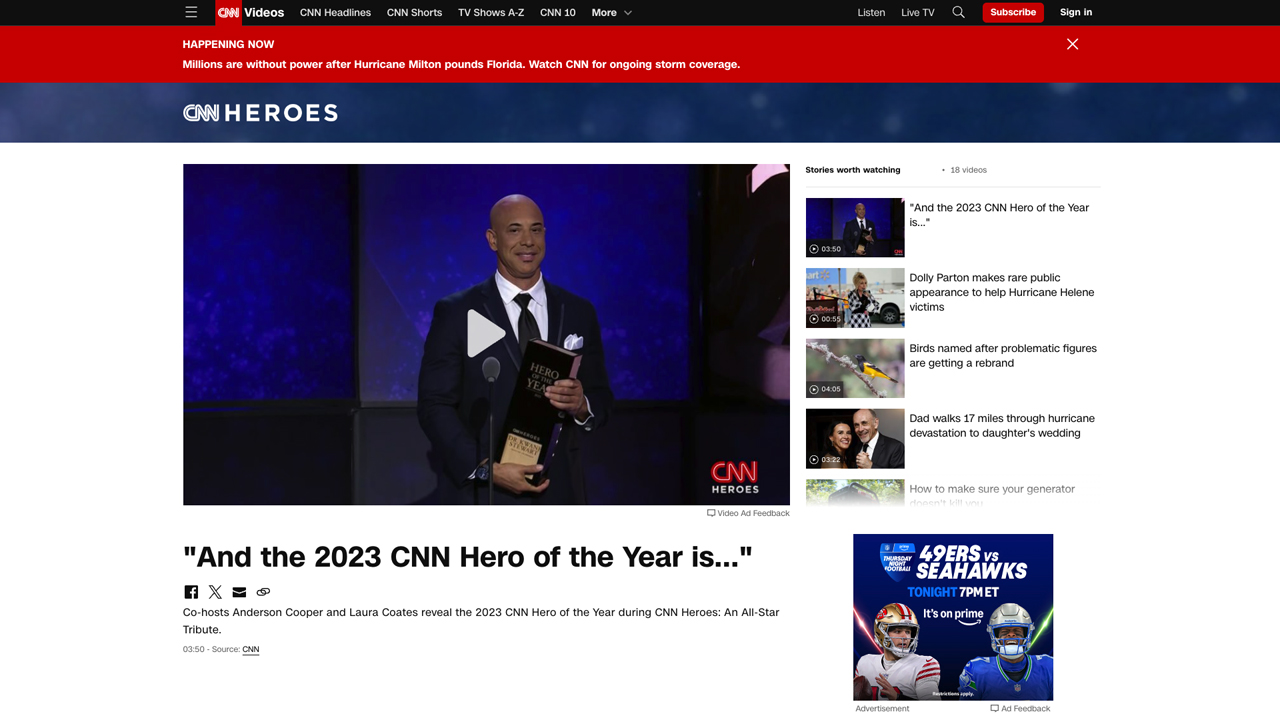Open "Birds named after problematic figures" title

tap(1003, 355)
